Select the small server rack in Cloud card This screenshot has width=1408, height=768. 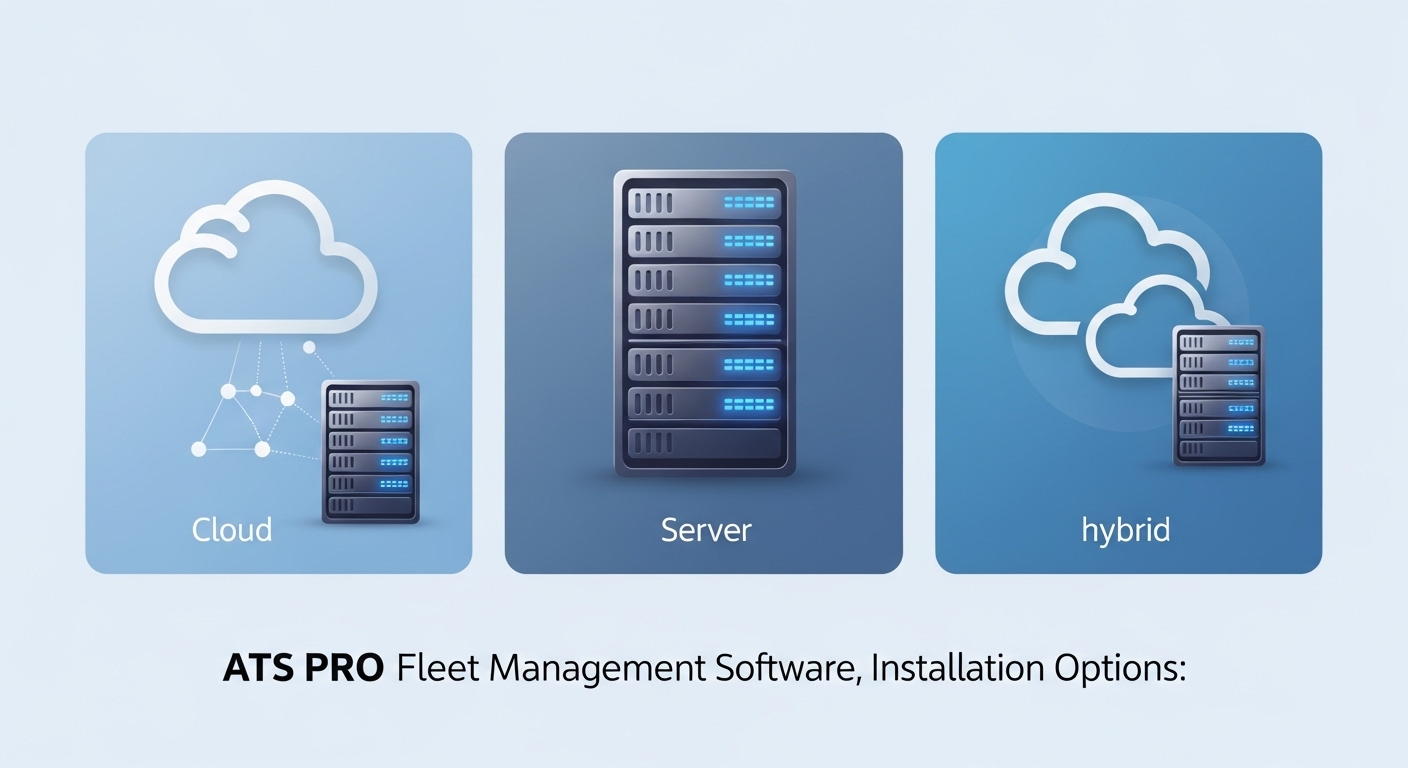pos(369,452)
